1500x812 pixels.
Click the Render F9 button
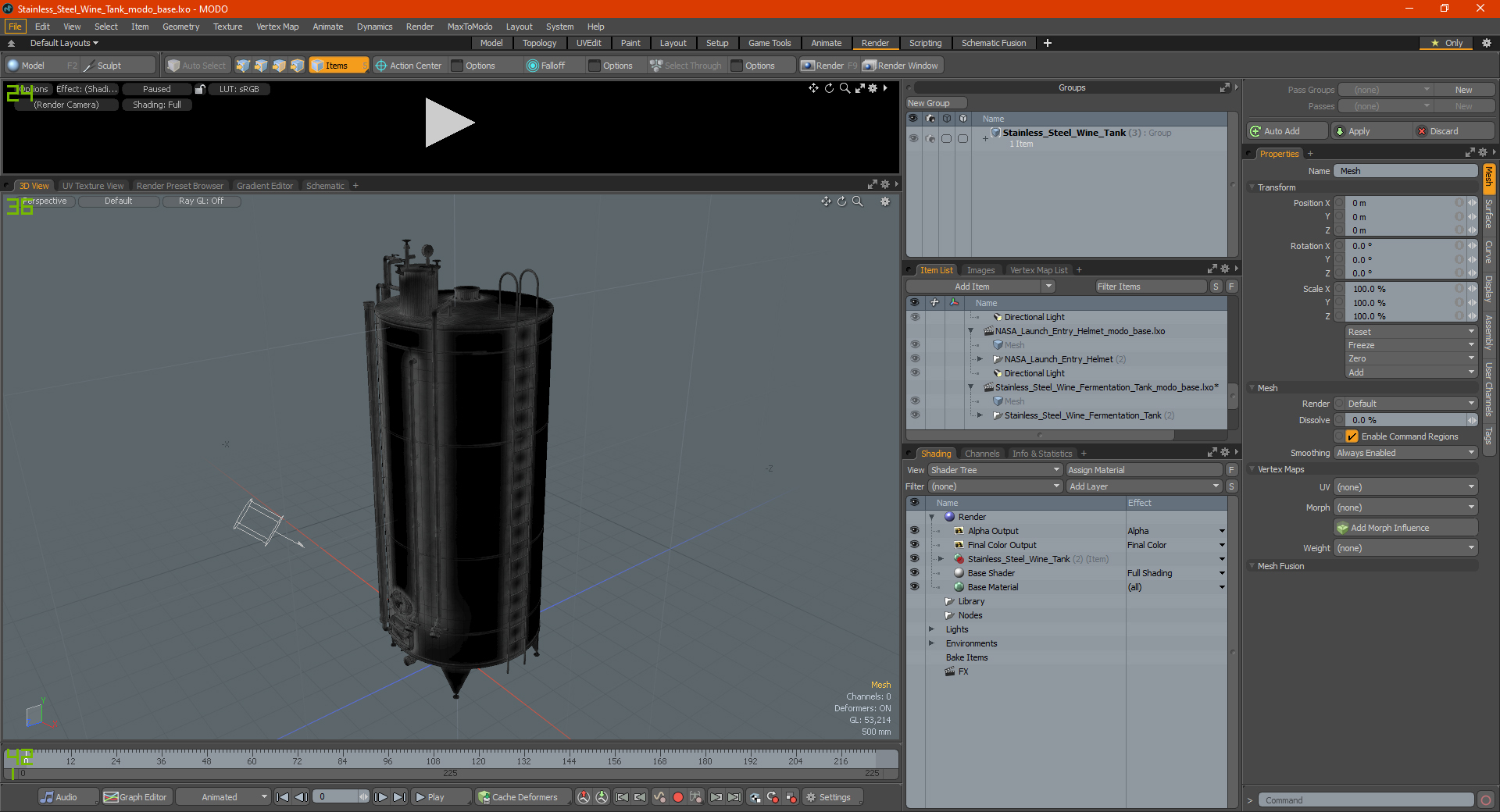pyautogui.click(x=829, y=66)
